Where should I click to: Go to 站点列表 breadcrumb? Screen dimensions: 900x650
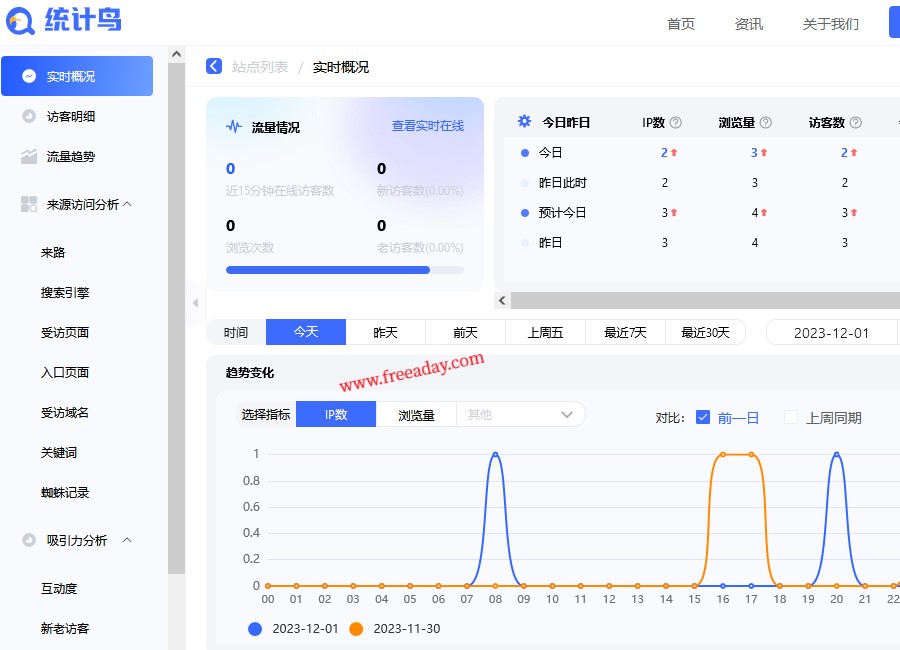(x=259, y=67)
